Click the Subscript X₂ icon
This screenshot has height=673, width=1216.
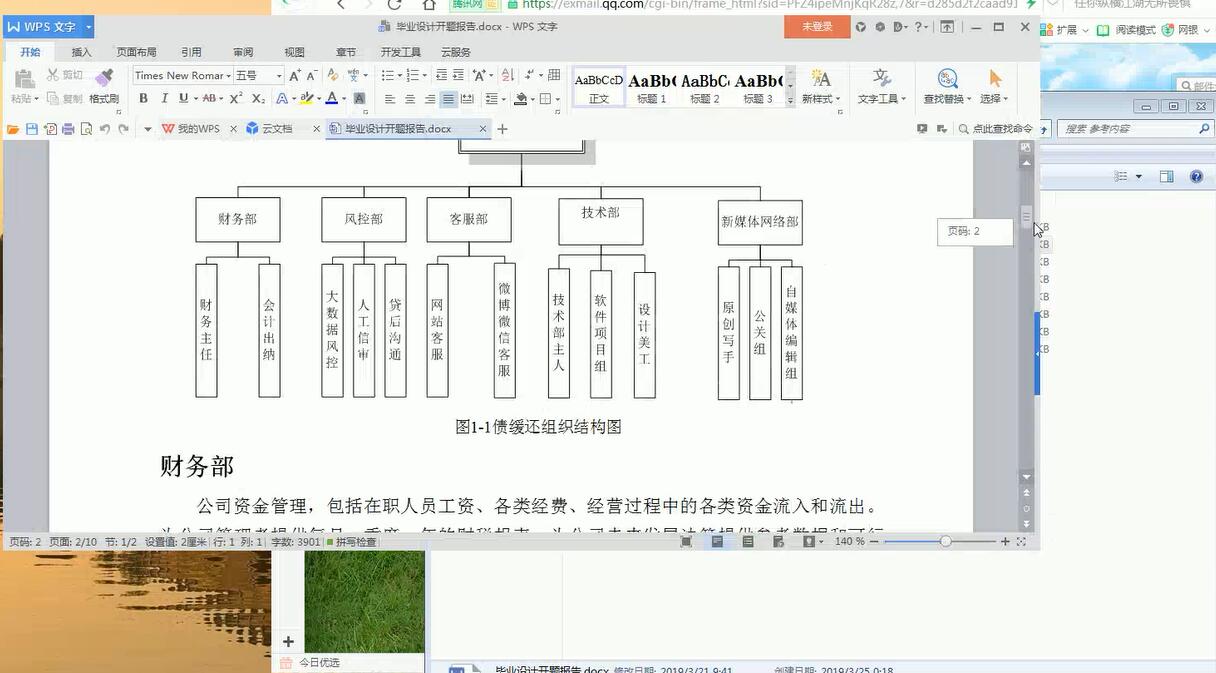click(258, 98)
